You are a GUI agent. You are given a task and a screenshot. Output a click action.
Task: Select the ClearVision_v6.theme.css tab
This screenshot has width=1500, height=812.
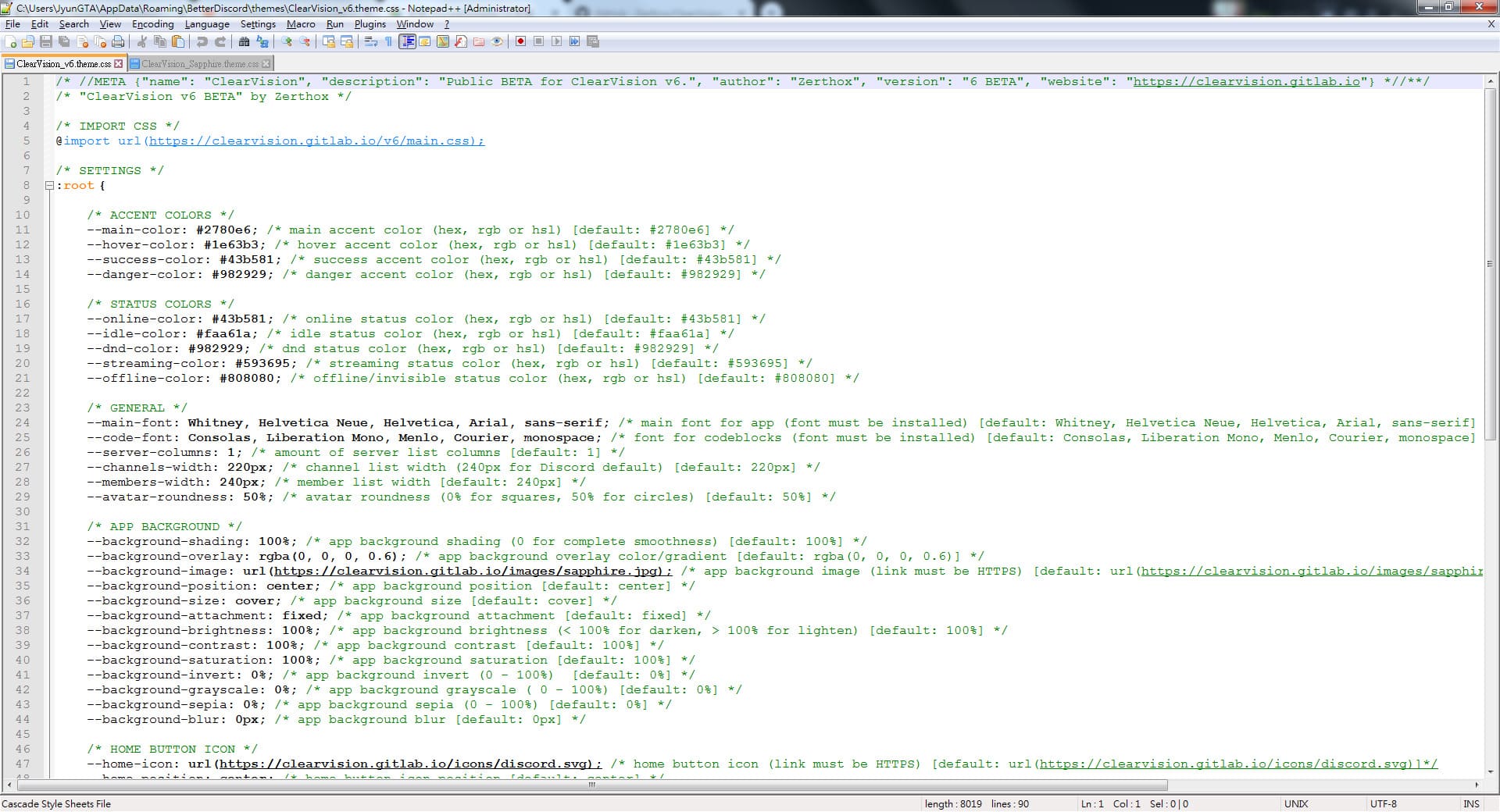[x=62, y=64]
